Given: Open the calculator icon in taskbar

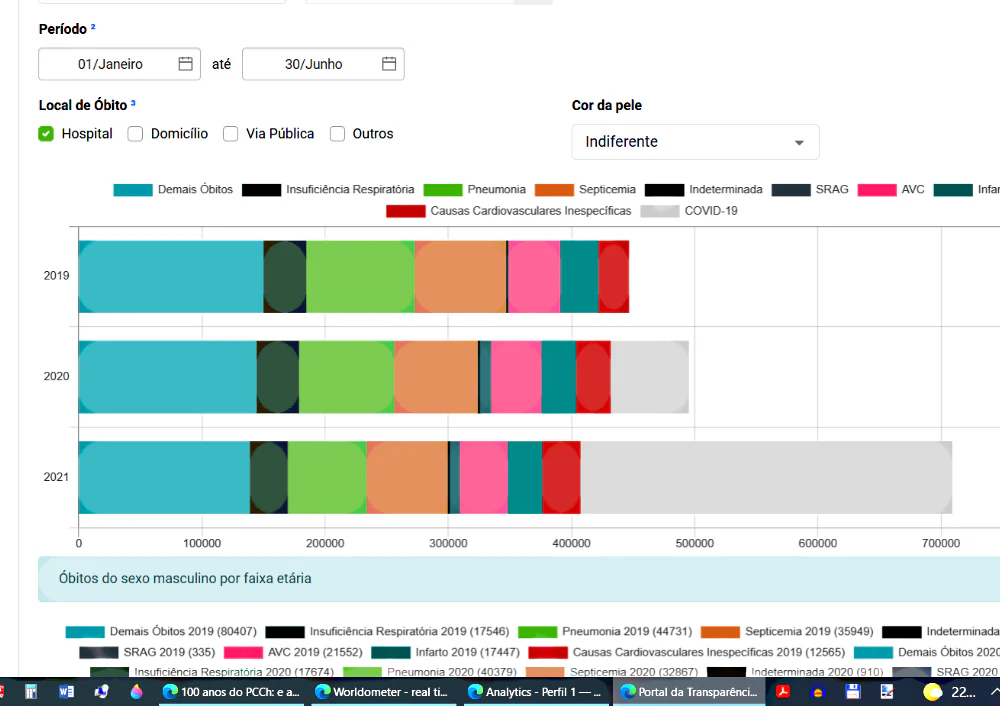Looking at the screenshot, I should pyautogui.click(x=31, y=692).
